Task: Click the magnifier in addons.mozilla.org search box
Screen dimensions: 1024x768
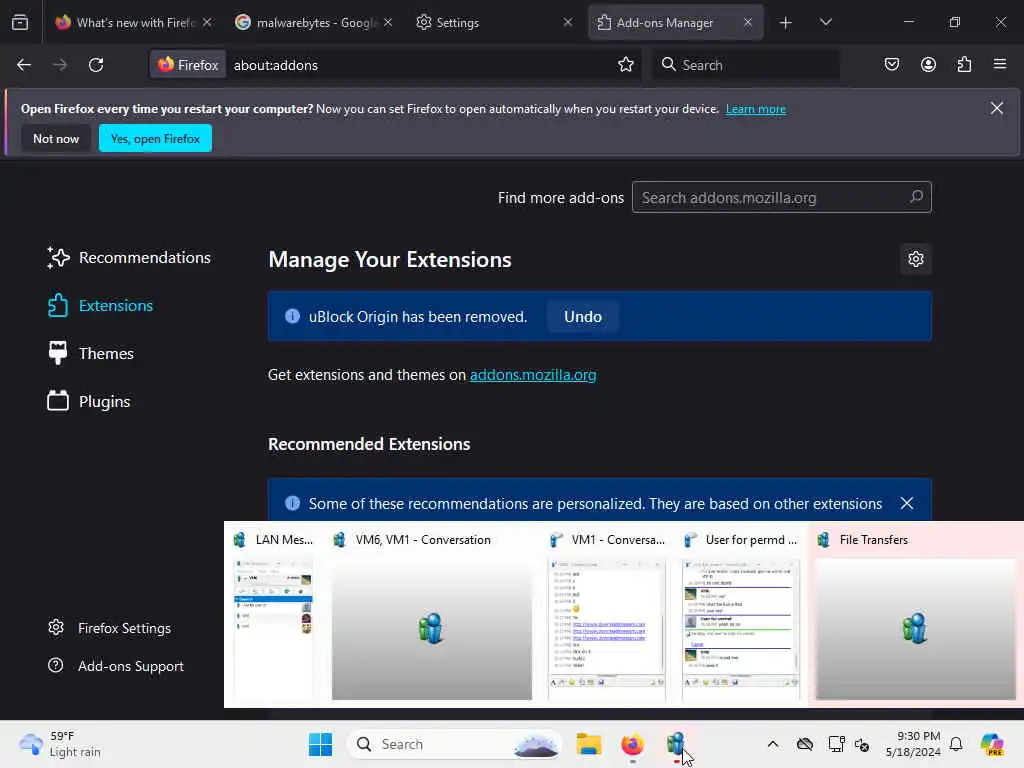Action: [916, 197]
